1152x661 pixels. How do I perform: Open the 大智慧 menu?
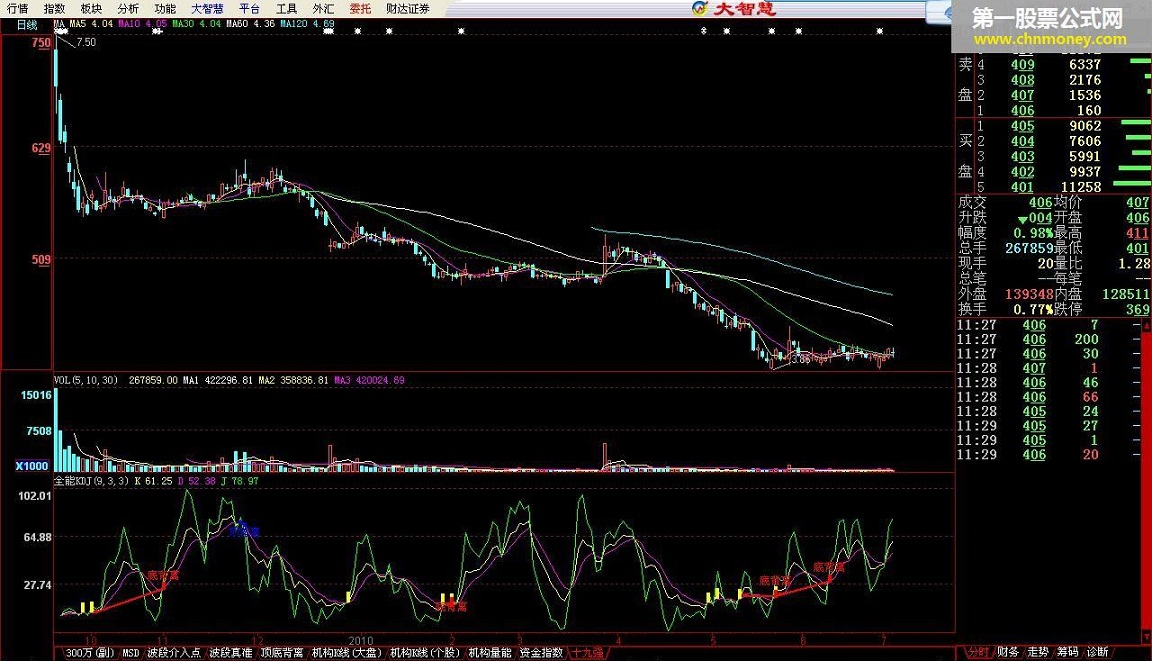click(x=207, y=9)
